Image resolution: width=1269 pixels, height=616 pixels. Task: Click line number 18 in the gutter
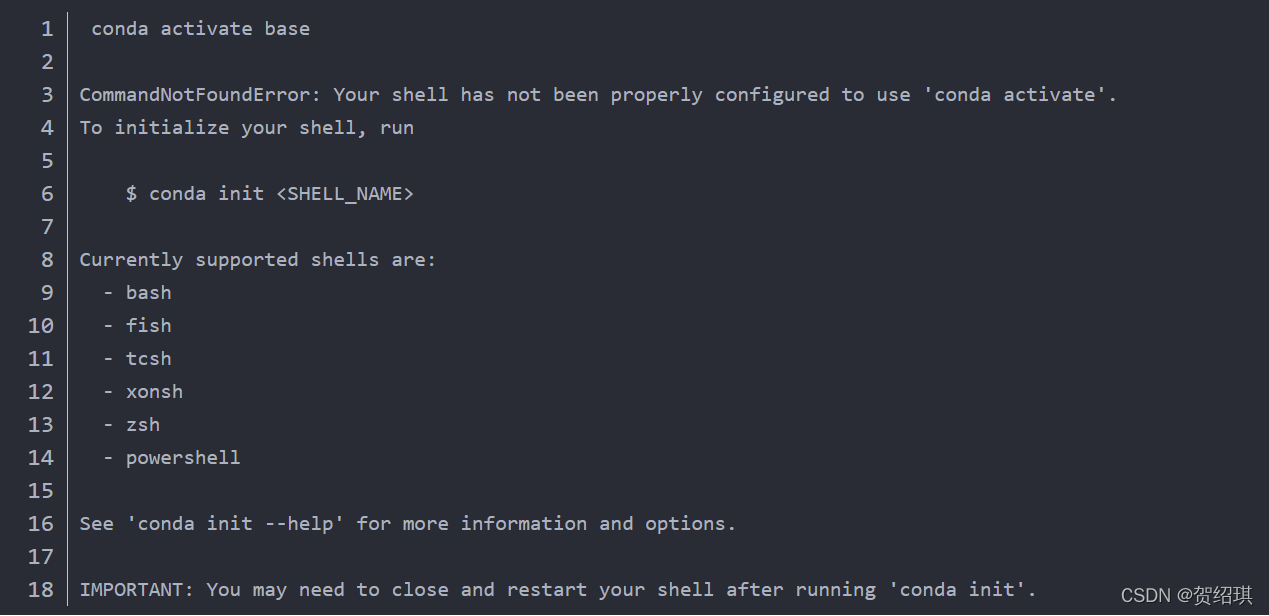point(41,590)
